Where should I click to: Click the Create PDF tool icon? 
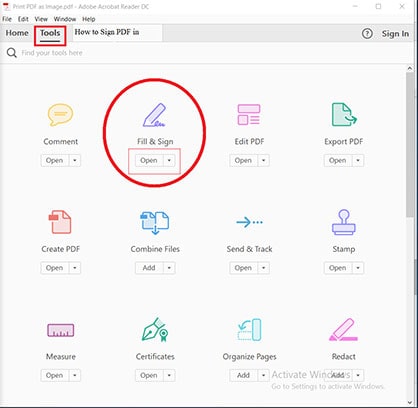pyautogui.click(x=60, y=222)
